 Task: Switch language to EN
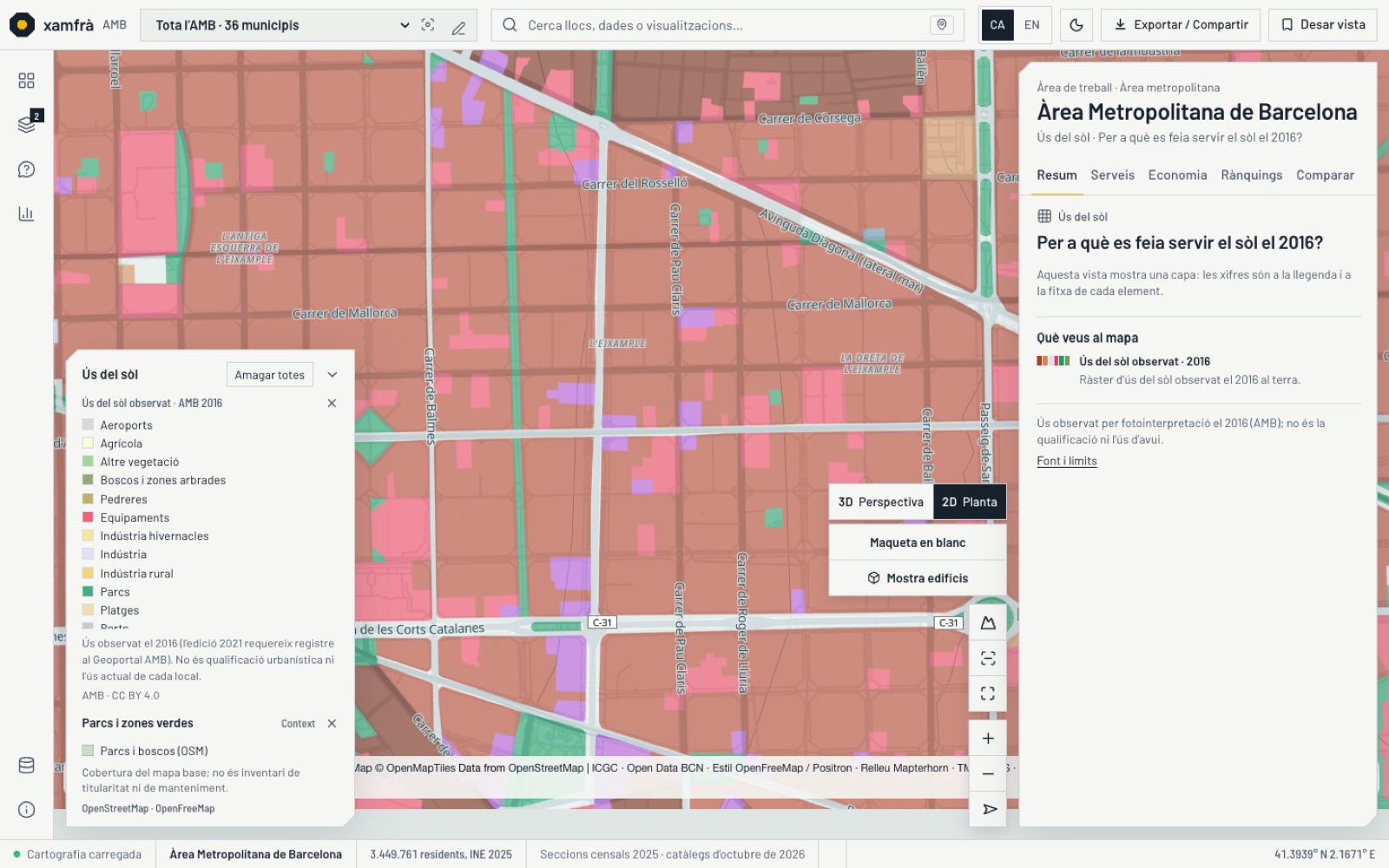pyautogui.click(x=1032, y=25)
